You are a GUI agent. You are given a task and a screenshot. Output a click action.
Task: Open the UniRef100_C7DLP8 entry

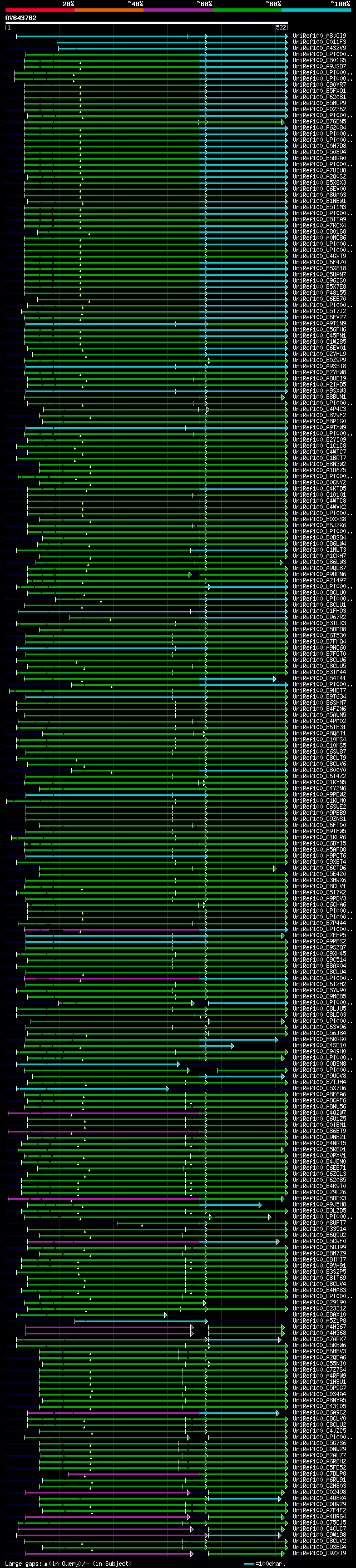point(319,1473)
